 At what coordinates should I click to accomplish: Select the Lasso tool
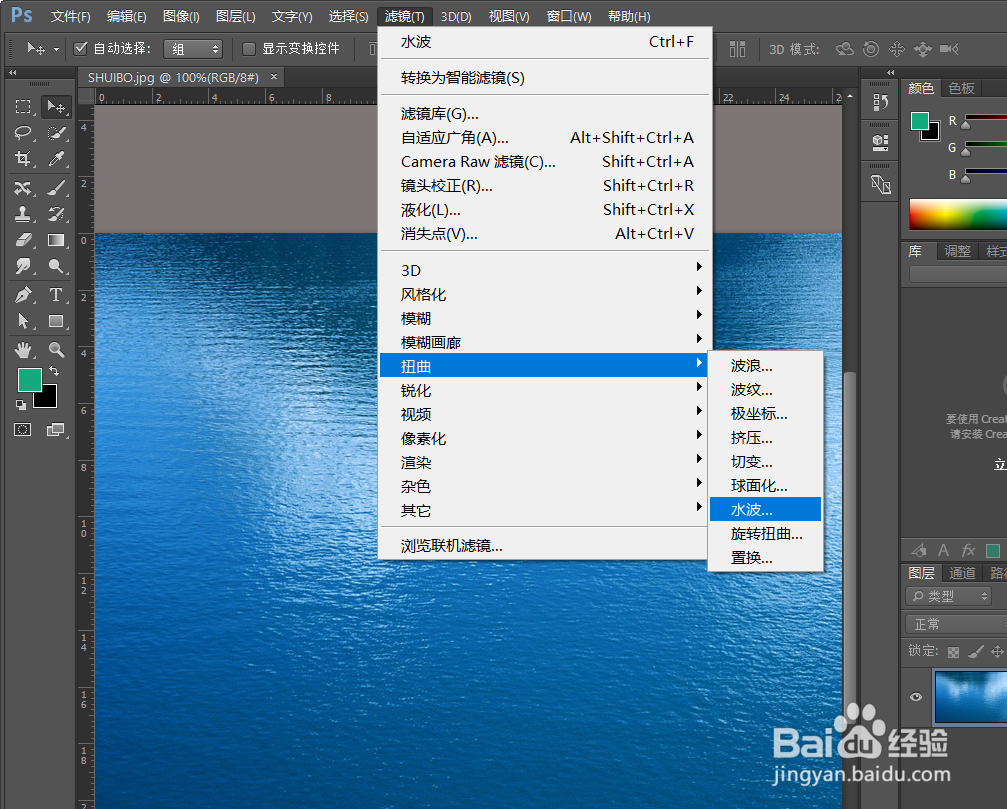click(23, 132)
